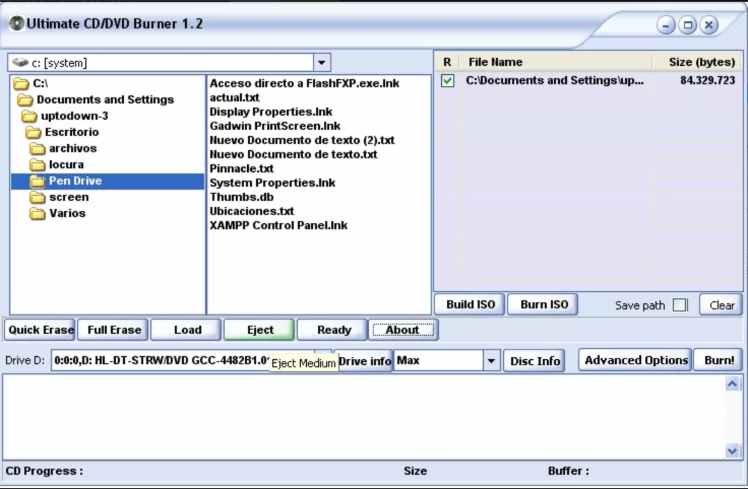Select Gadwin PrintScreen.lnk in the file list

tap(275, 126)
